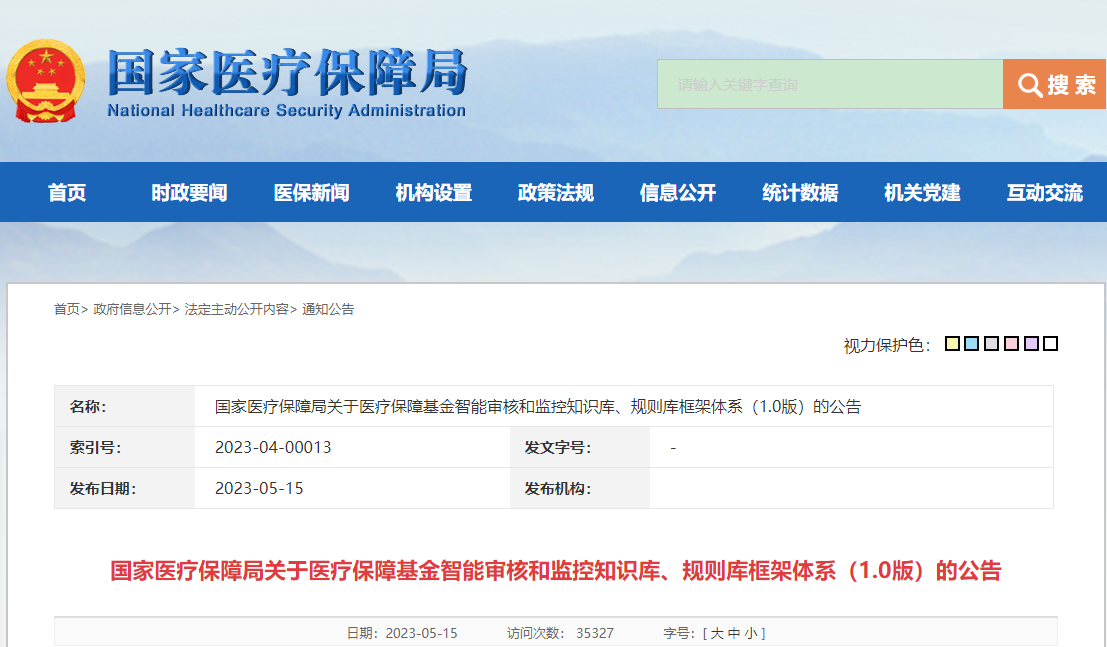1107x647 pixels.
Task: Set font size to 小
Action: (750, 633)
